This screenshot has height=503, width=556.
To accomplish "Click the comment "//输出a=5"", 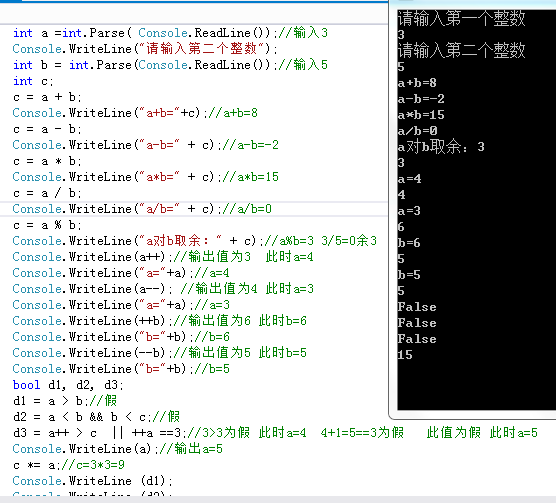I will [191, 449].
